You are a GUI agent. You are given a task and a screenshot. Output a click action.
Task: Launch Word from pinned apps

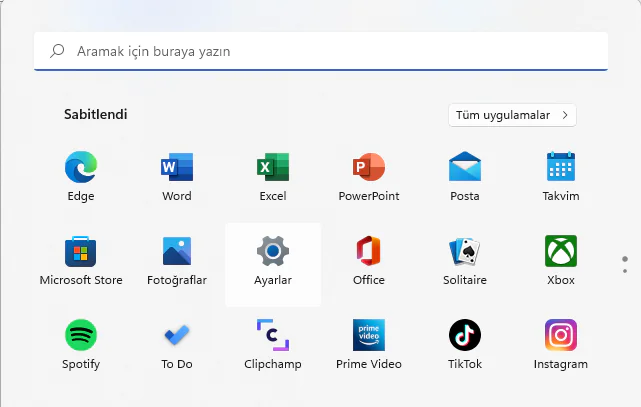pyautogui.click(x=177, y=167)
